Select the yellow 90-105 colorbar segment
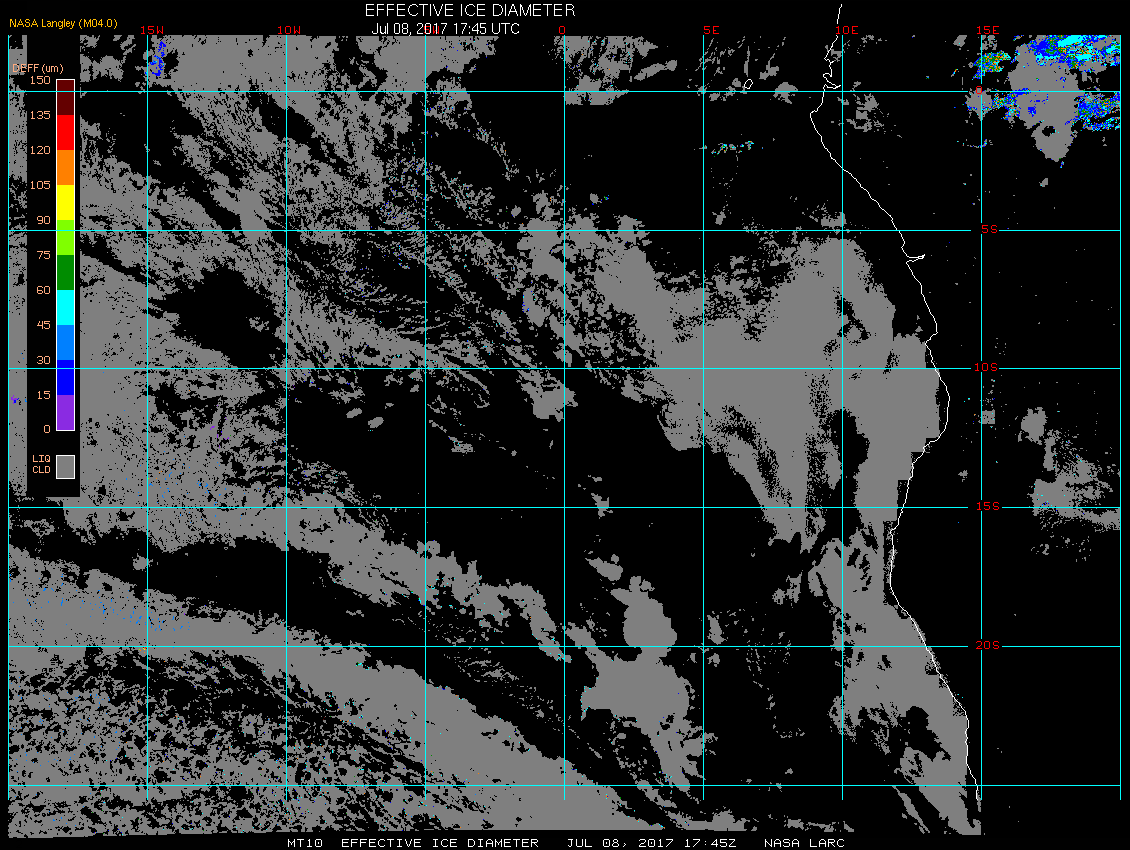This screenshot has height=850, width=1130. tap(66, 203)
